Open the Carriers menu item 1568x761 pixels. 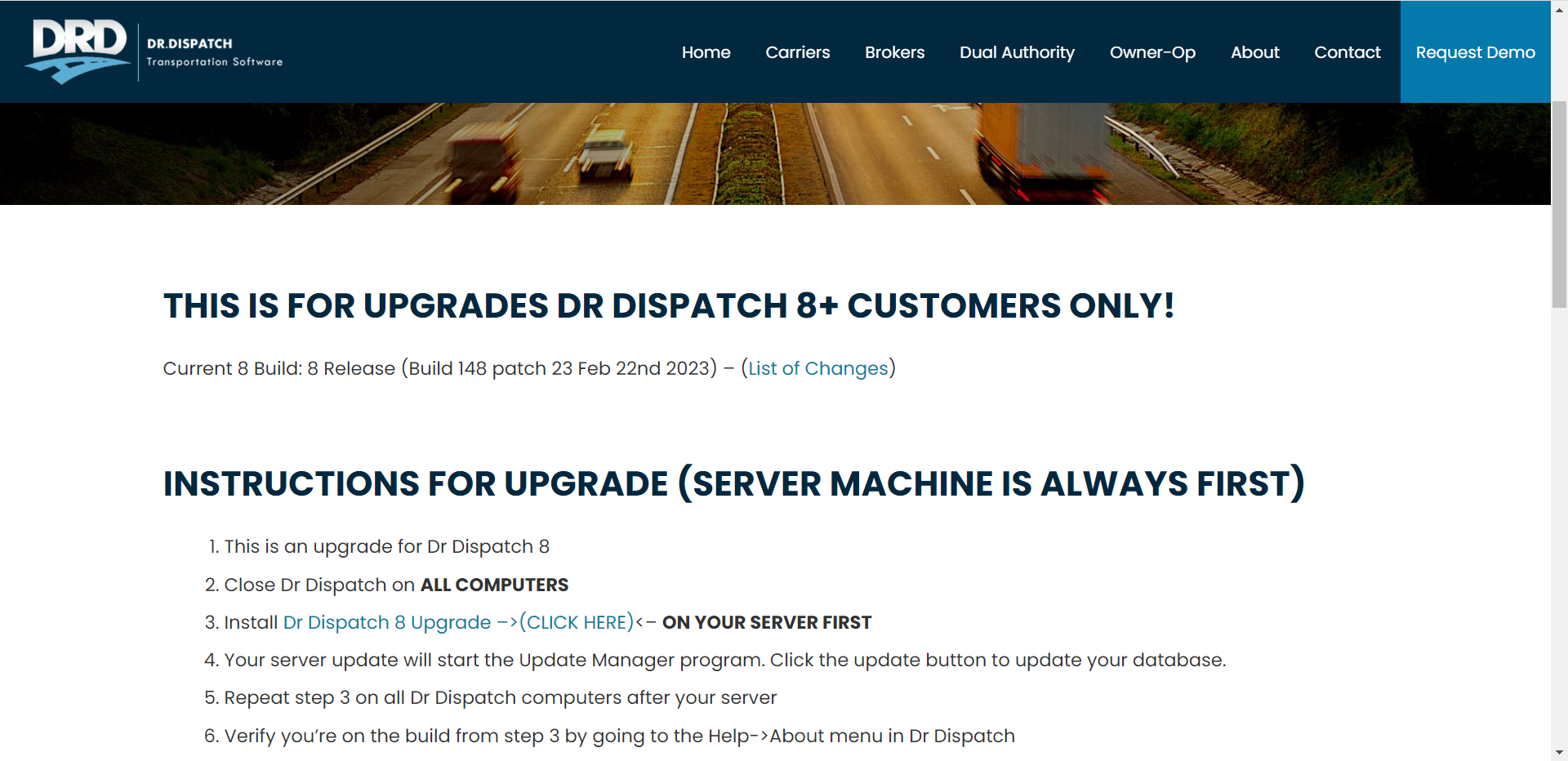[x=797, y=52]
